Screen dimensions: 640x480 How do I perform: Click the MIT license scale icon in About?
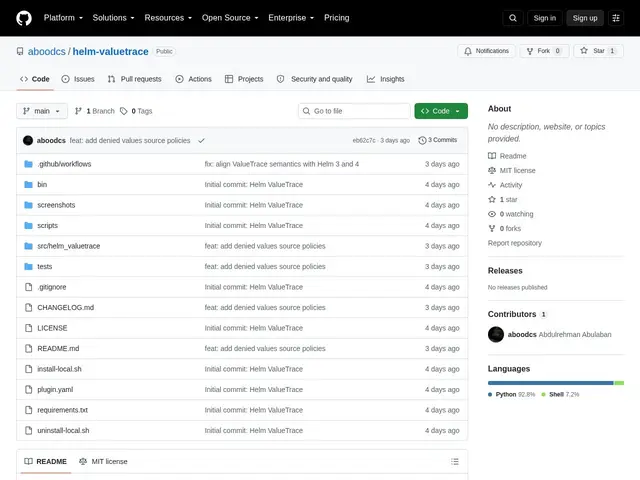pyautogui.click(x=492, y=170)
